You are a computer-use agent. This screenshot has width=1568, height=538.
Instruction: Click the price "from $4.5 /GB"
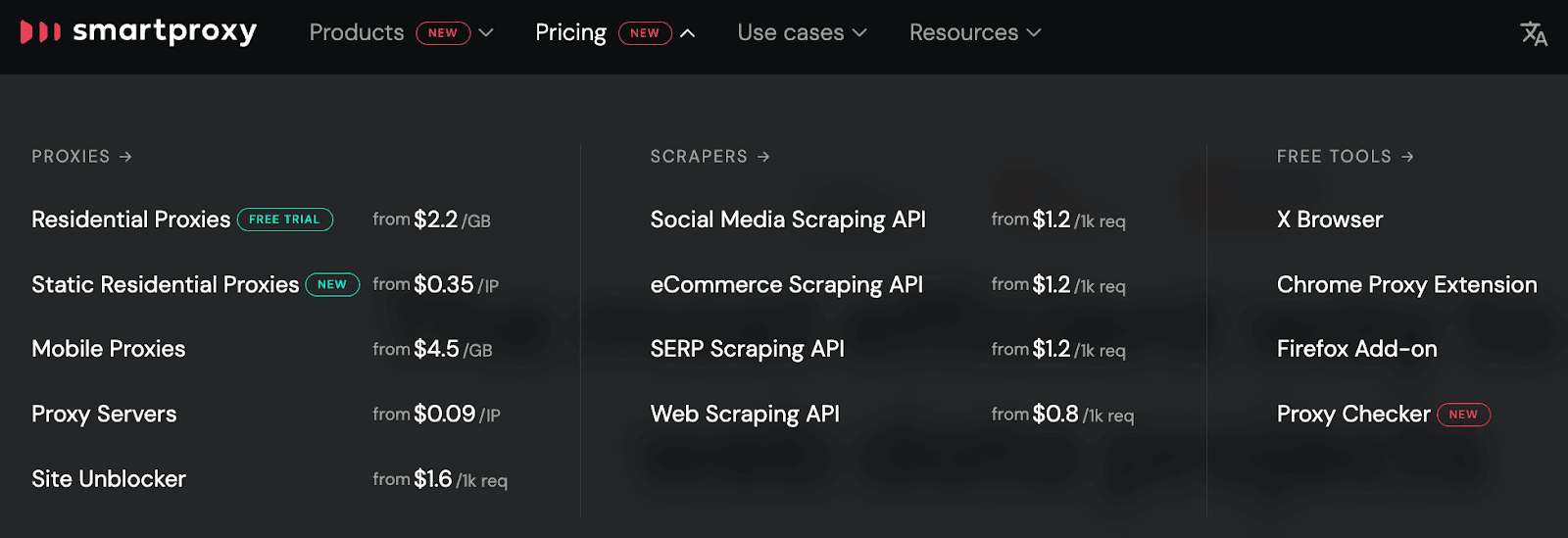[432, 349]
